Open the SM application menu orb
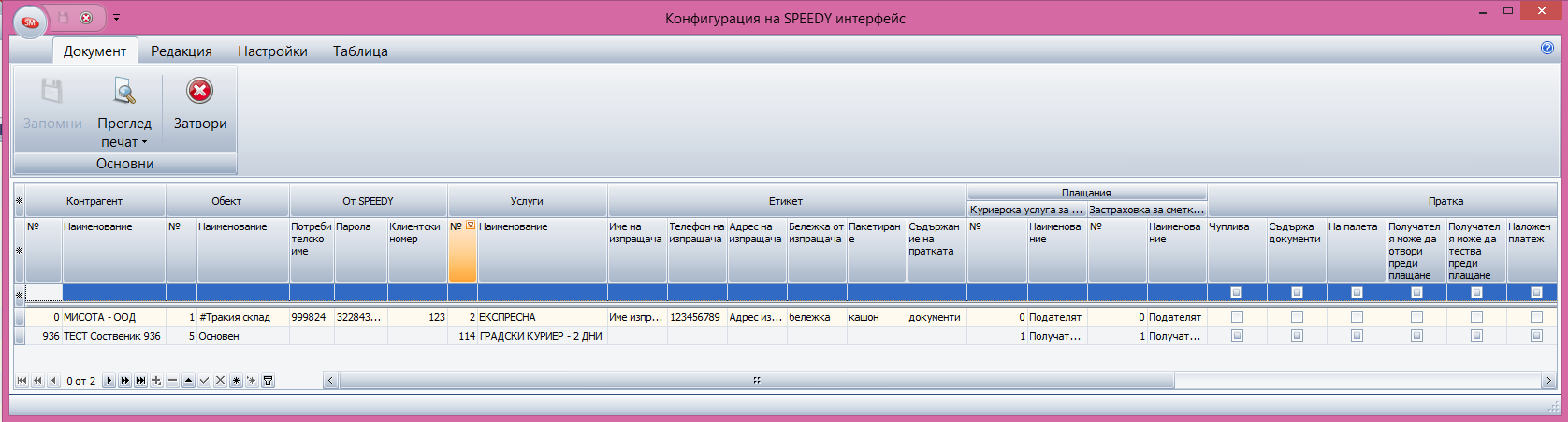 [31, 21]
